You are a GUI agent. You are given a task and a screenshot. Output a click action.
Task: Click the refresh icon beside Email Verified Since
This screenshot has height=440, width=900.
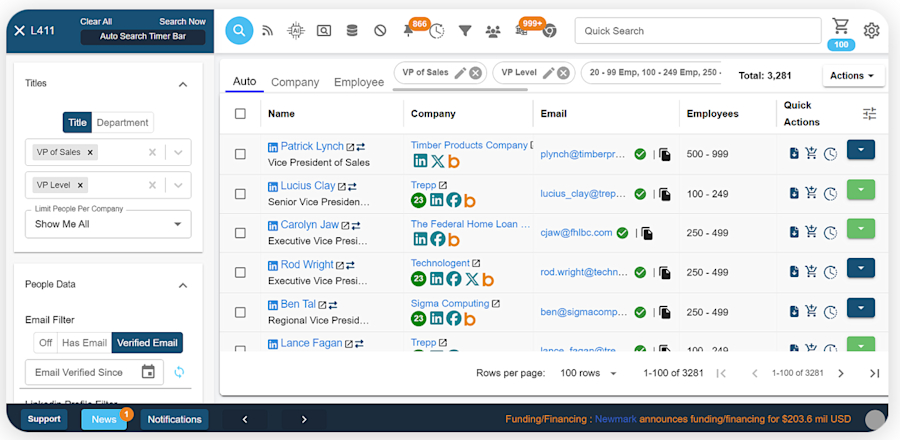(x=179, y=372)
